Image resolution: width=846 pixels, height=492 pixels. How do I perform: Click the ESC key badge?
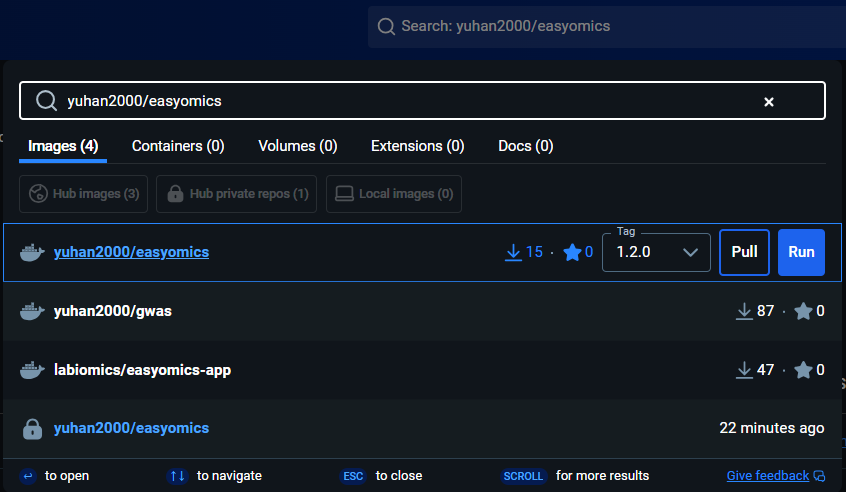(x=353, y=476)
